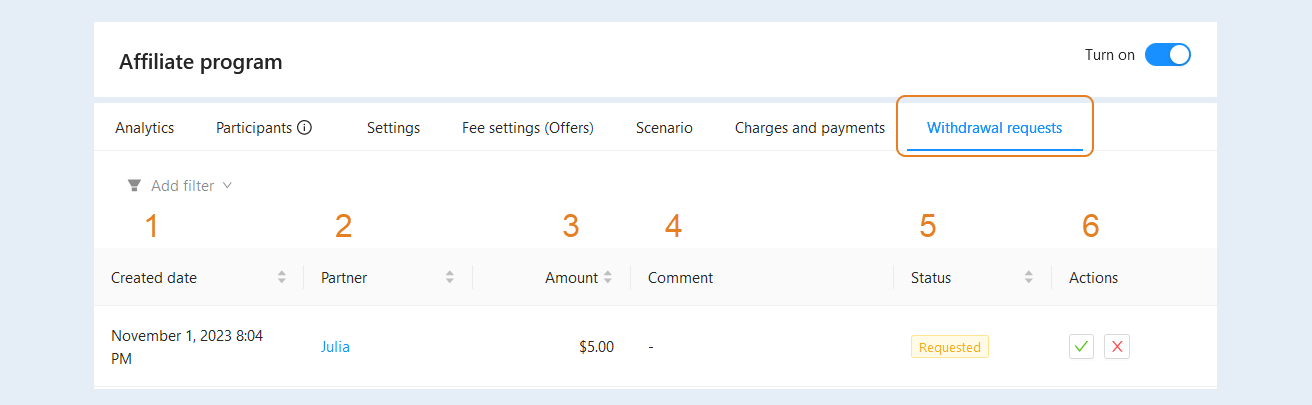
Task: View the Charges and payments tab
Action: click(x=810, y=128)
